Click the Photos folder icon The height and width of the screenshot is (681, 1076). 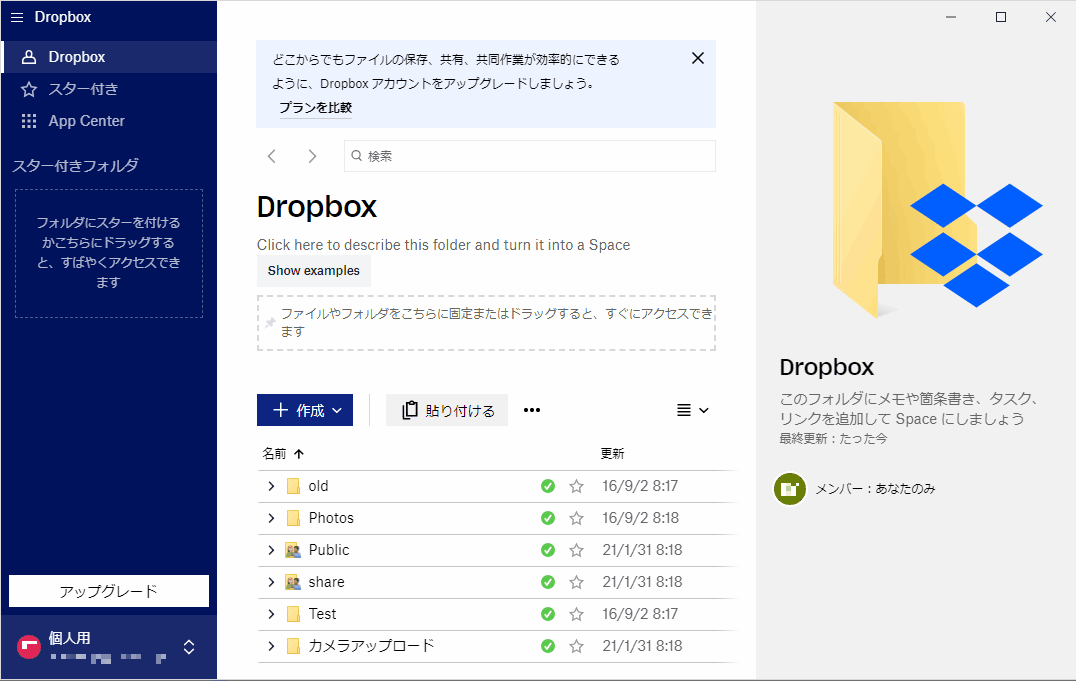[293, 518]
